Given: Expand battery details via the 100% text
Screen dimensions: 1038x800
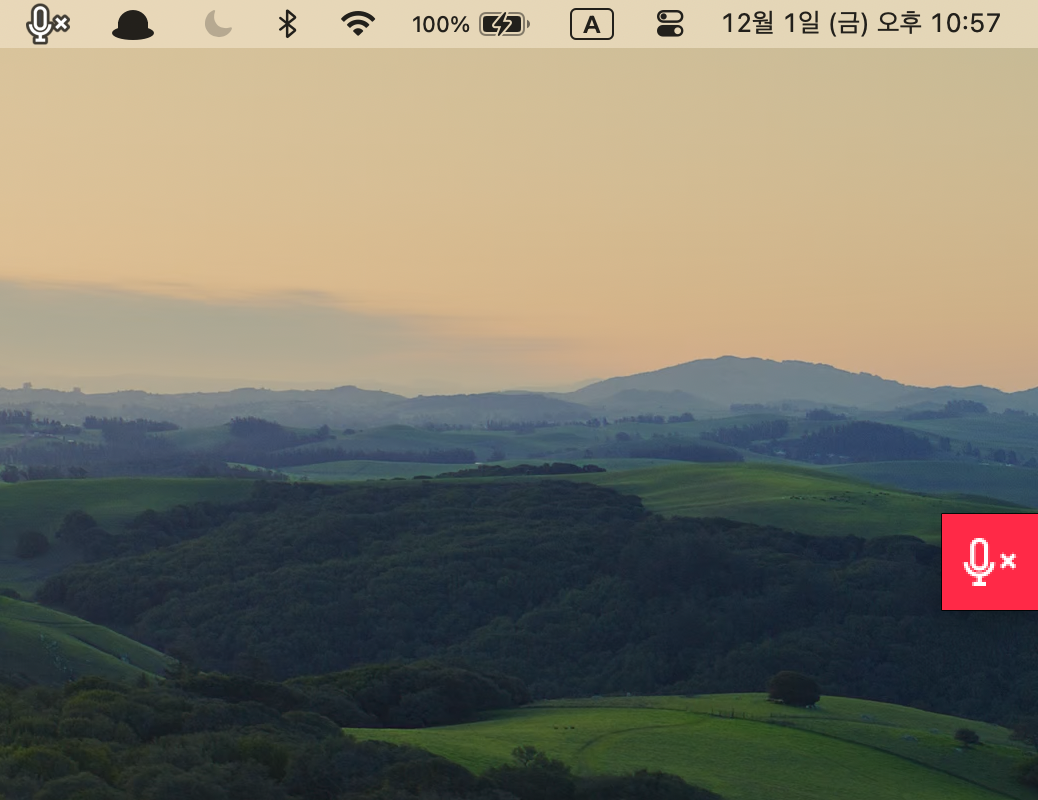Looking at the screenshot, I should pyautogui.click(x=440, y=24).
